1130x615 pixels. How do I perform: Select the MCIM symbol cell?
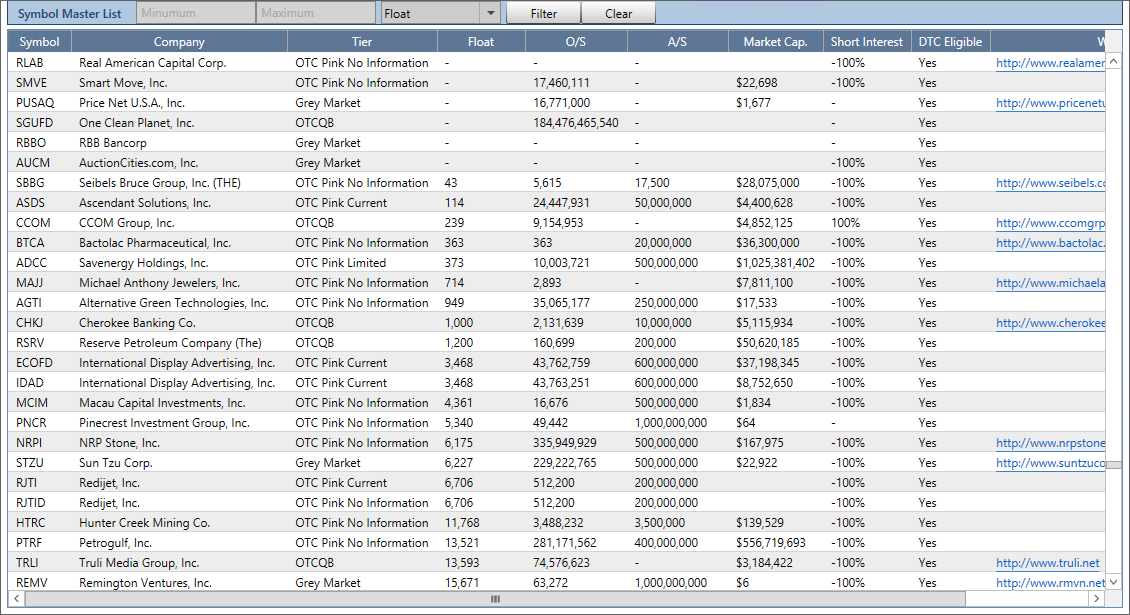click(32, 403)
